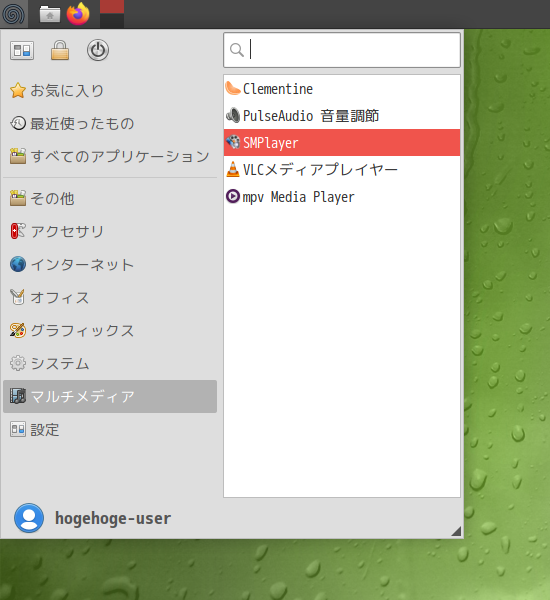Click the power logout icon button
Viewport: 550px width, 600px height.
(98, 50)
